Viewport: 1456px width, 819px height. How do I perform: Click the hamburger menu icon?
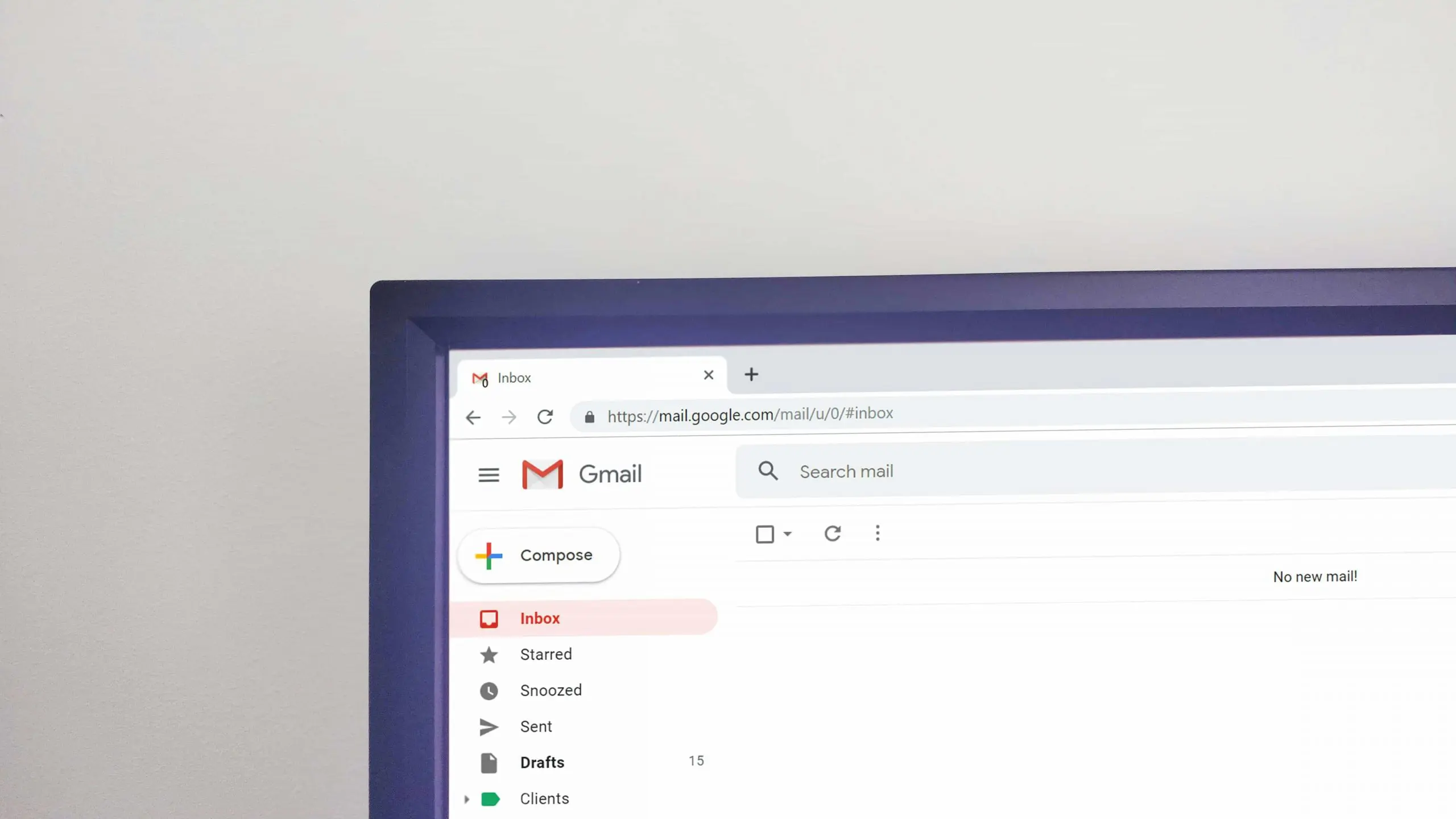click(488, 474)
